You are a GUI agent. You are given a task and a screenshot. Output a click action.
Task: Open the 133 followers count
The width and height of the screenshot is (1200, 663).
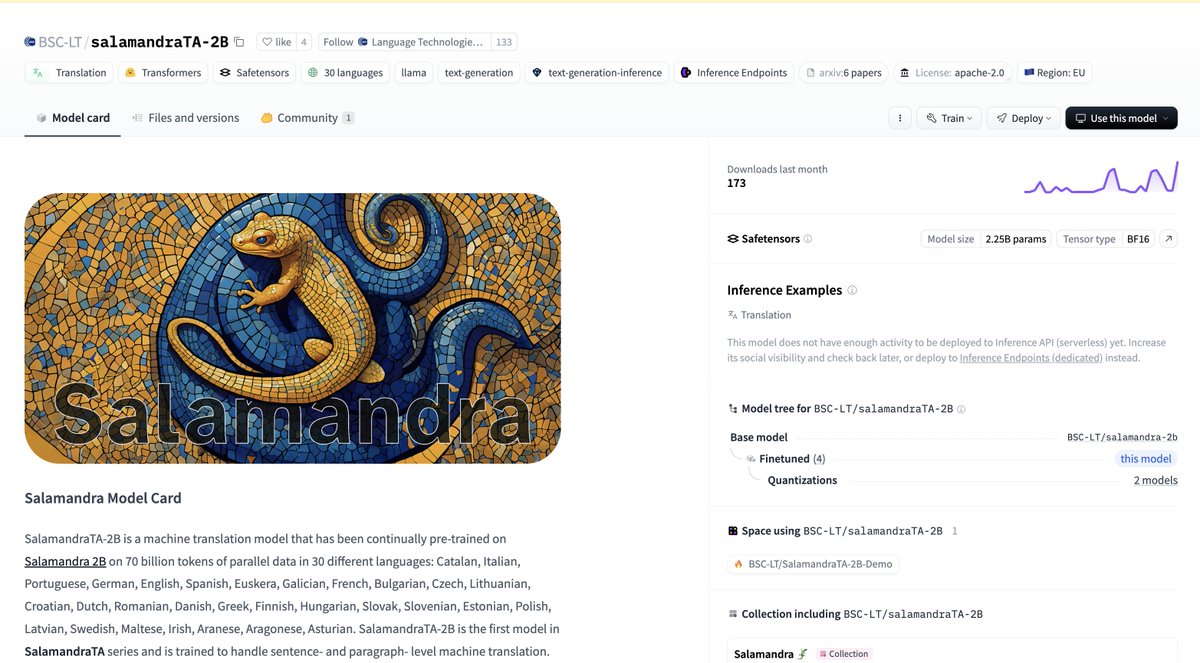pos(504,42)
